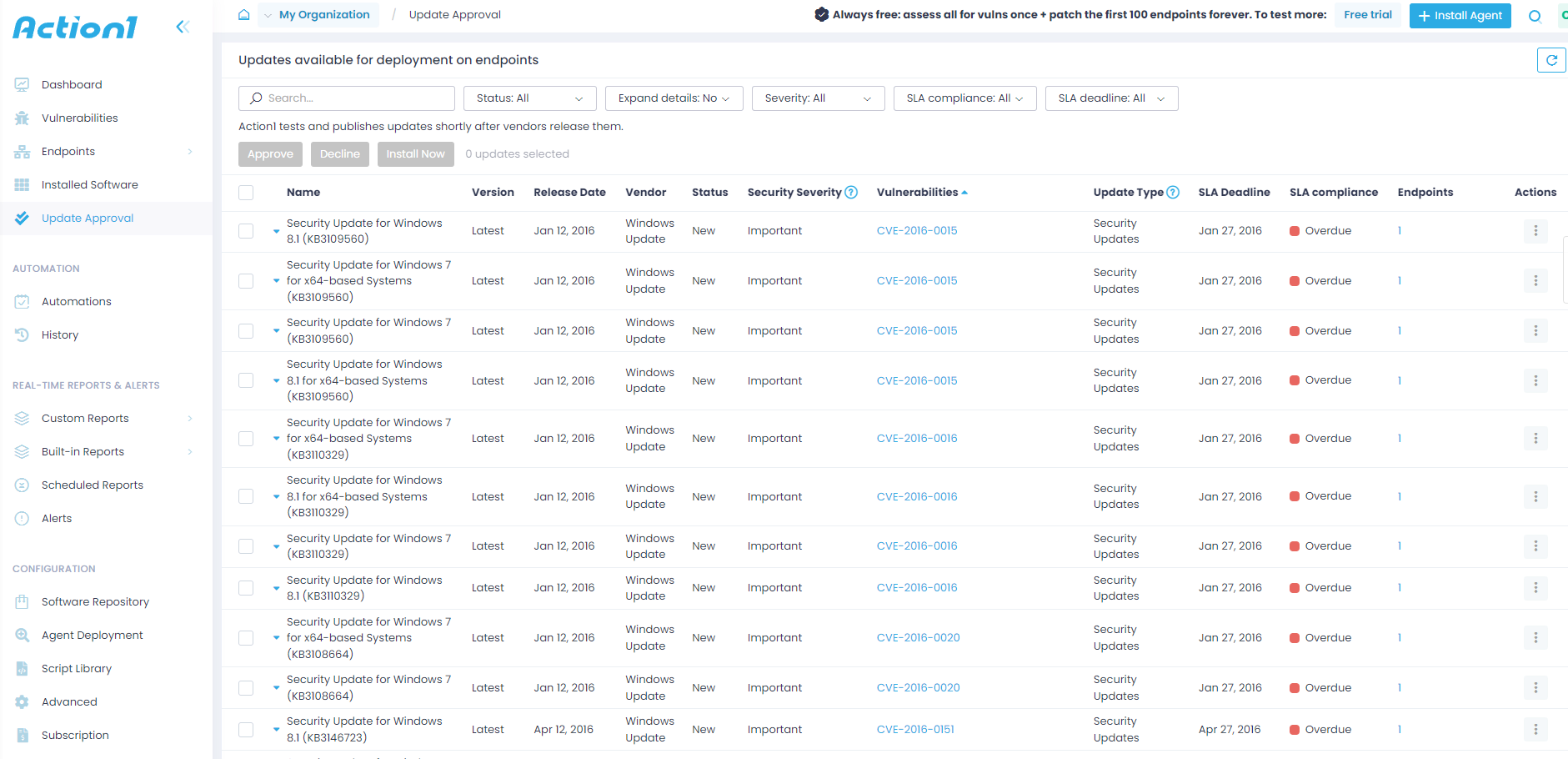Image resolution: width=1568 pixels, height=759 pixels.
Task: Check Windows 8.1 x64-based KB3110329 row
Action: pos(246,496)
